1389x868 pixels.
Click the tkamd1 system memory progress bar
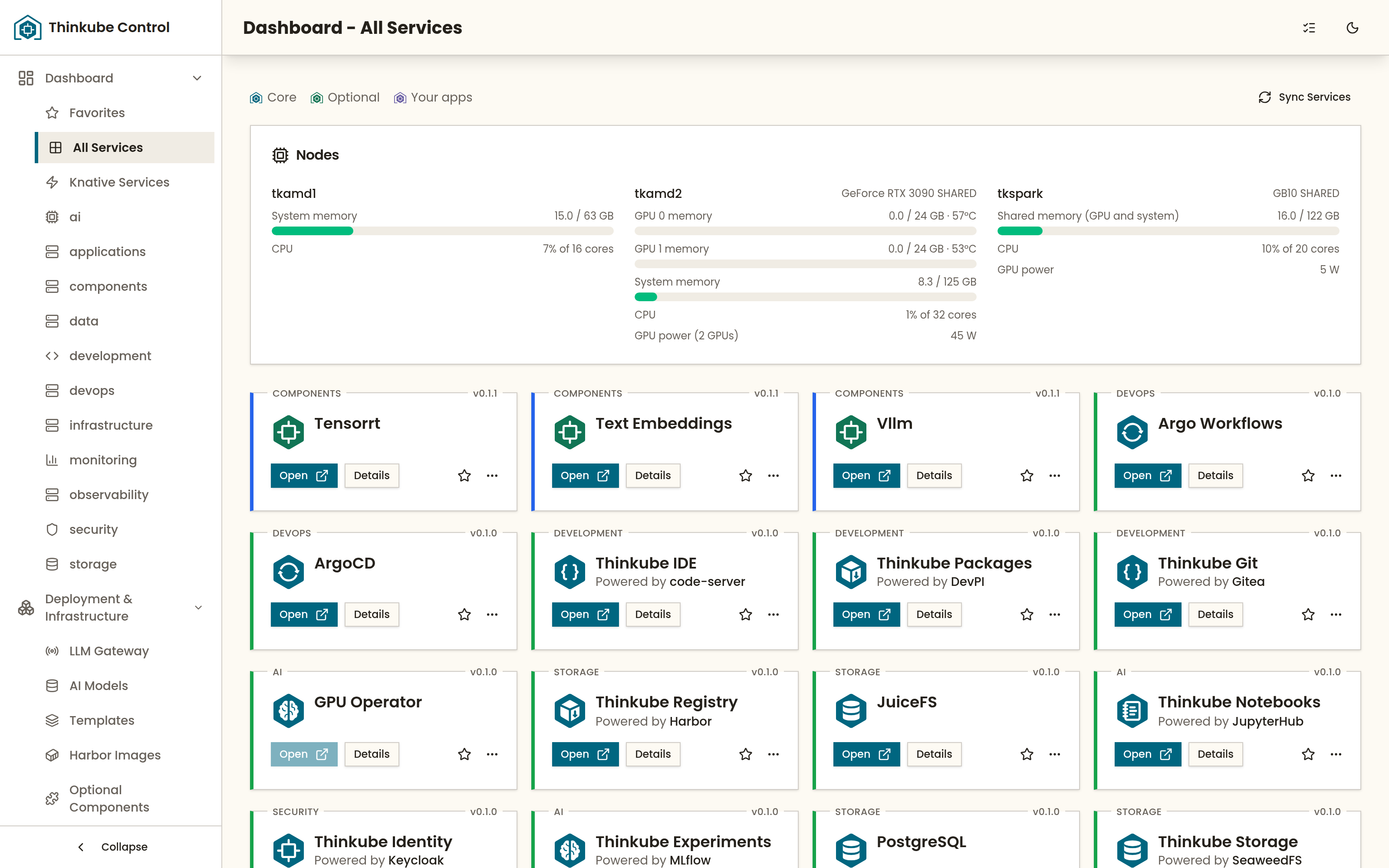pos(442,231)
